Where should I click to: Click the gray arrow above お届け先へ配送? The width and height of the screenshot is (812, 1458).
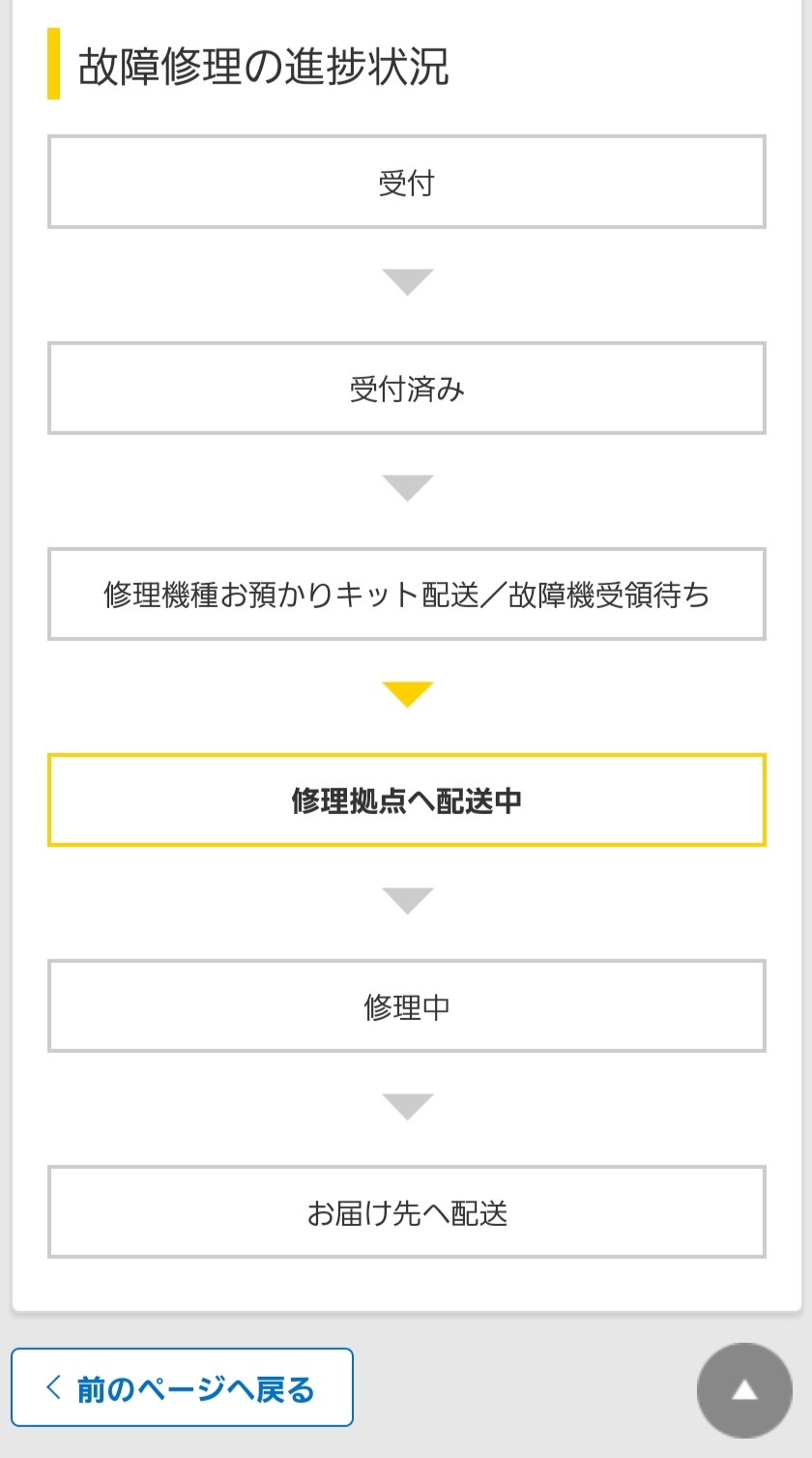click(x=407, y=1106)
